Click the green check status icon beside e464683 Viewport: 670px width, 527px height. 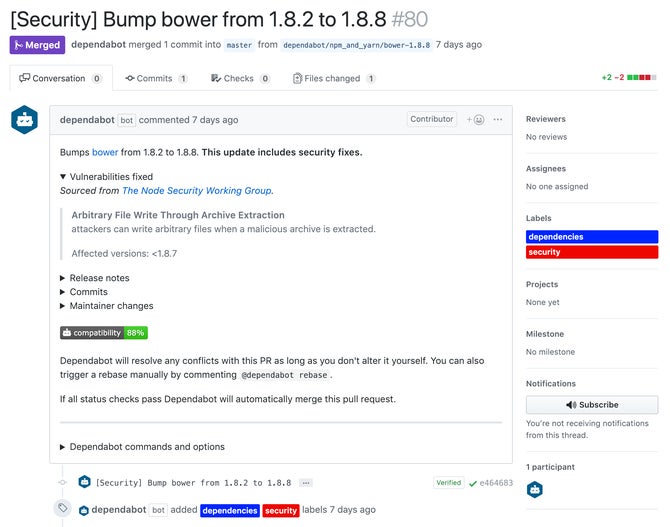(473, 483)
